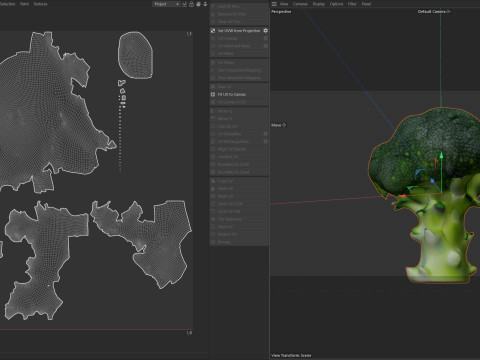Choose Set UVW from Projection command
The width and height of the screenshot is (480, 360).
[x=239, y=31]
